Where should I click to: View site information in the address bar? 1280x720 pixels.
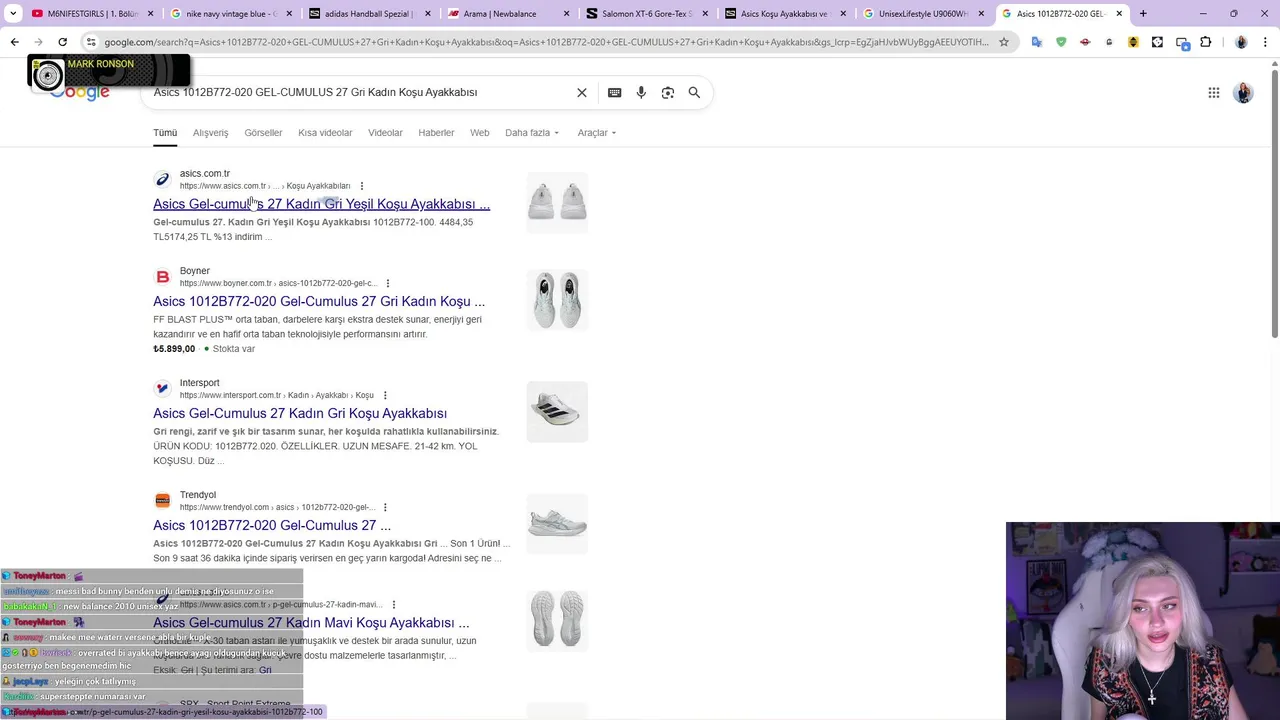click(x=91, y=42)
